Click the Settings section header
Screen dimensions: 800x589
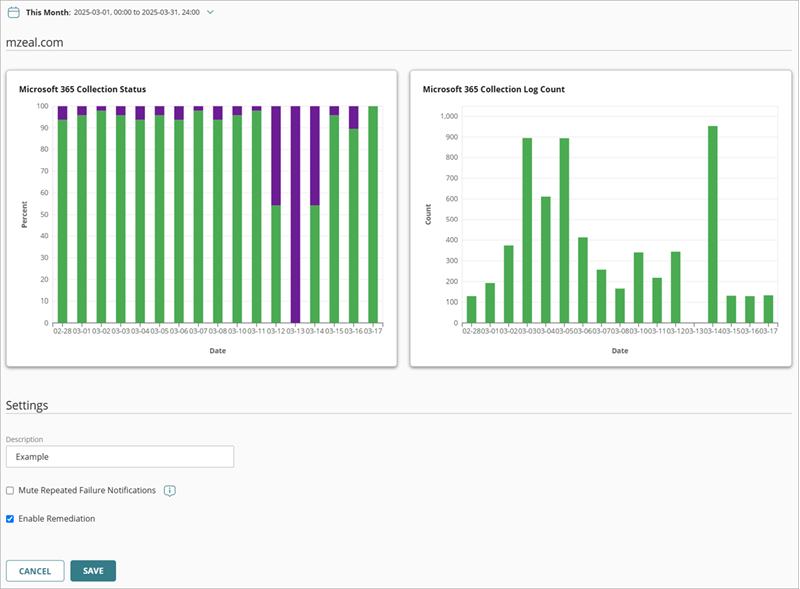(27, 405)
